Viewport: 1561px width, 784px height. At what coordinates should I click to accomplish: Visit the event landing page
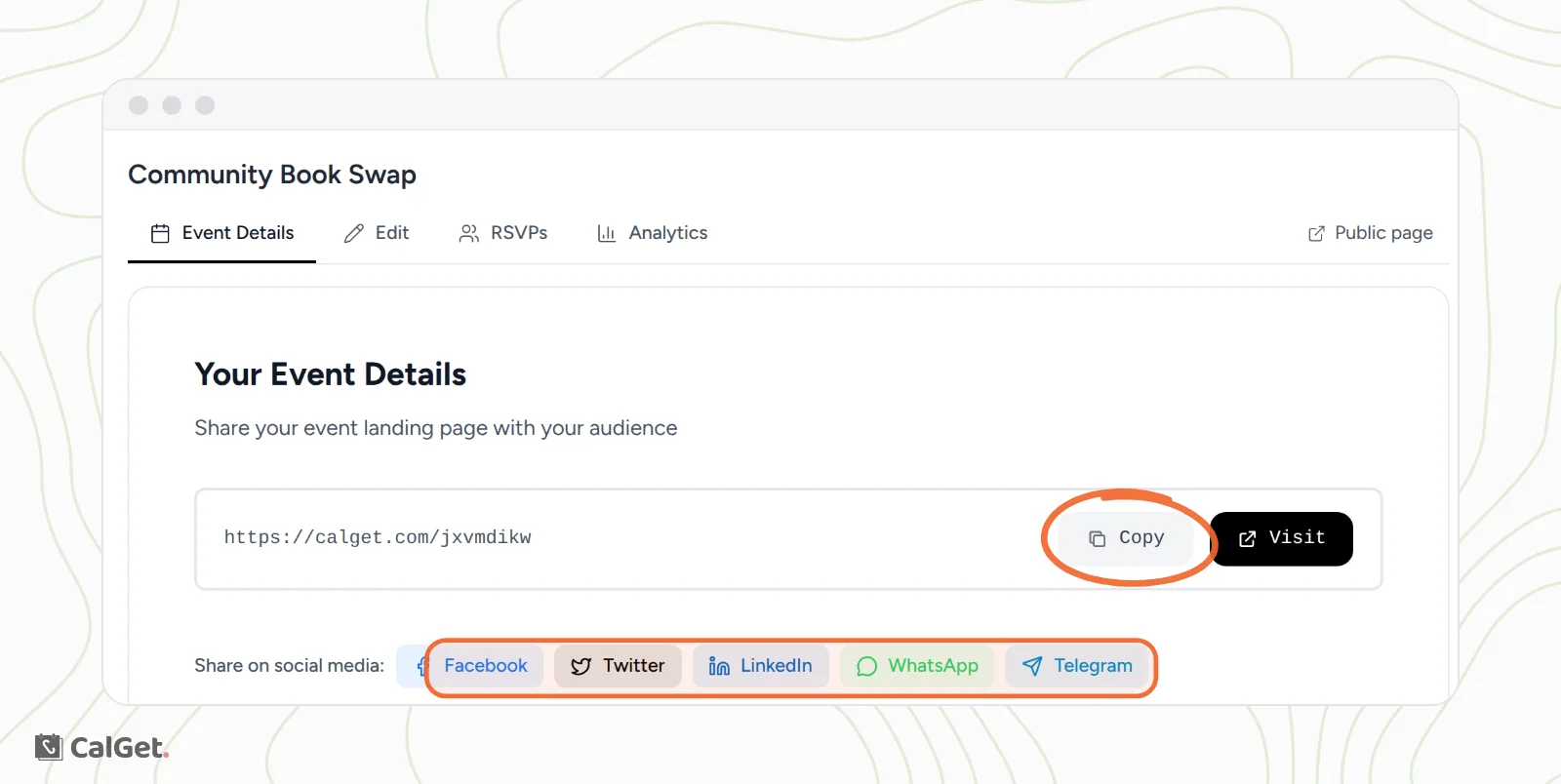1282,538
